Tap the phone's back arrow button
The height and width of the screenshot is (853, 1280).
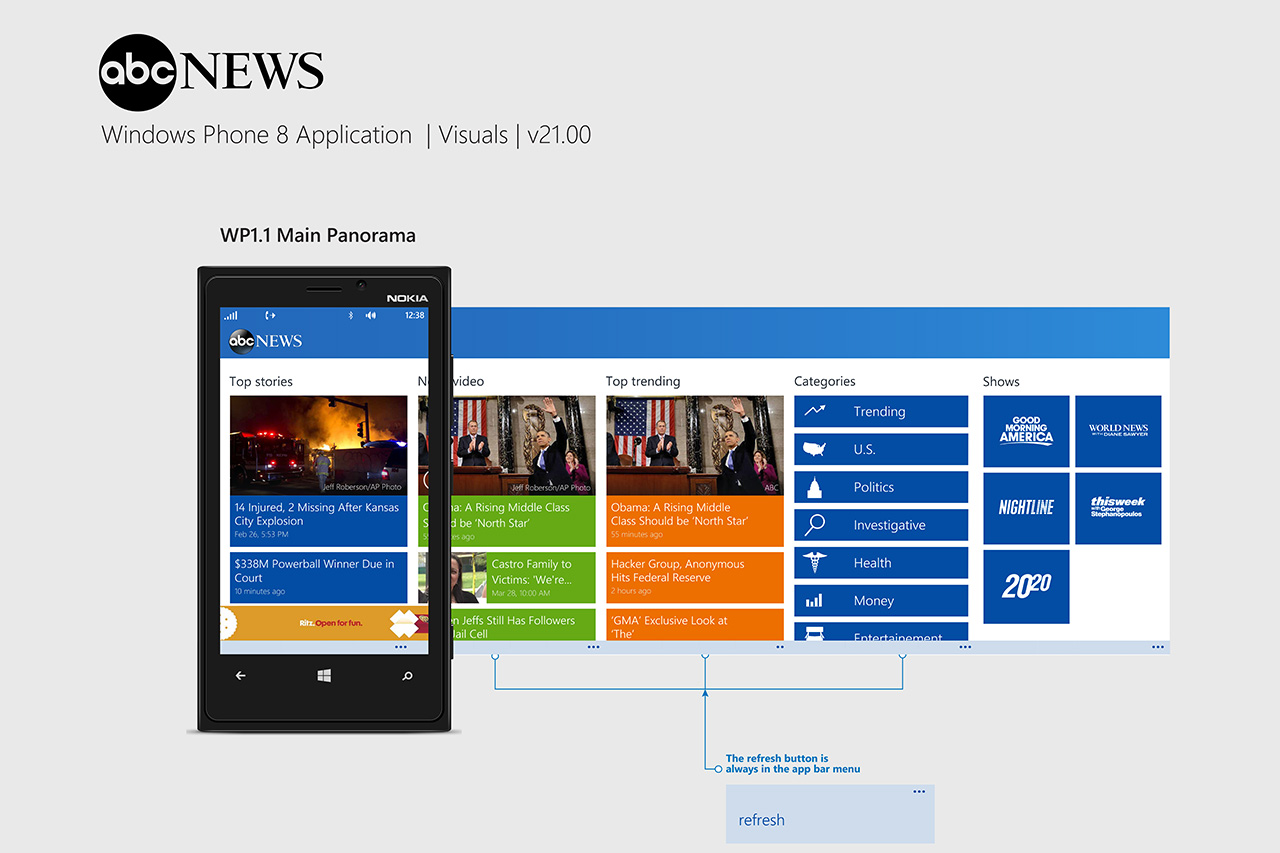(240, 676)
